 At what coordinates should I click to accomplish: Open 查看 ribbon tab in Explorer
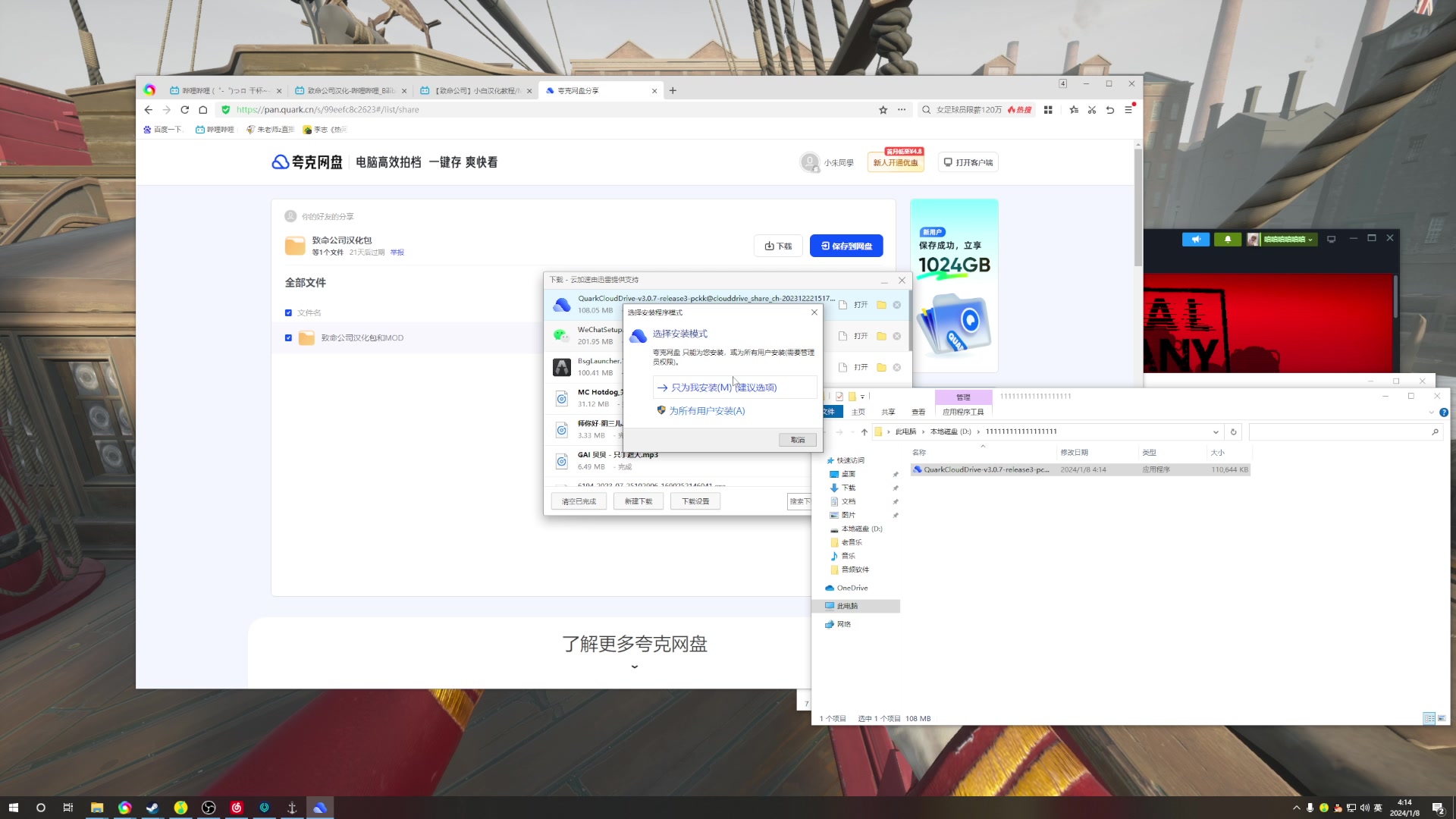click(x=918, y=412)
